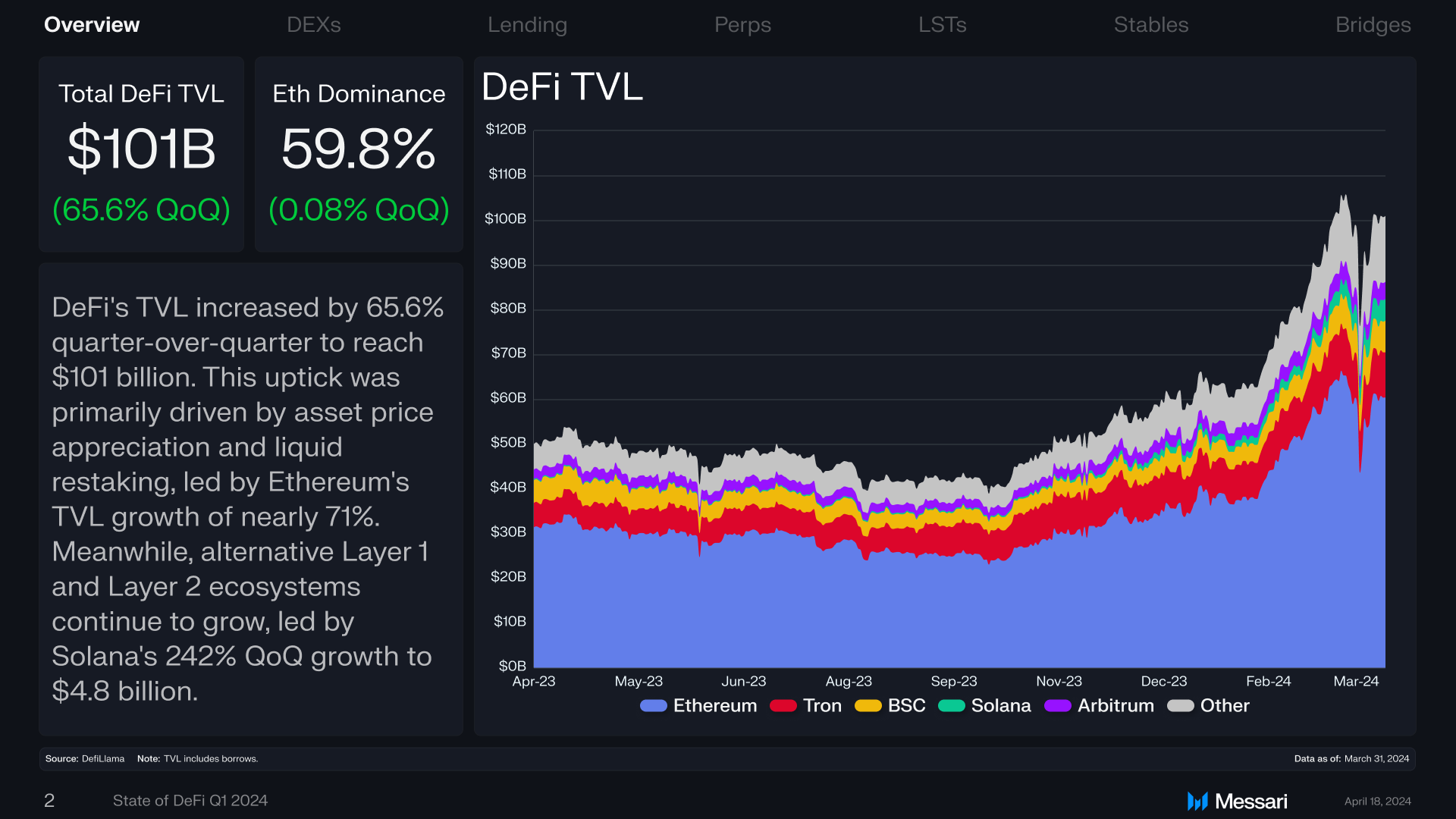Click the Dec-23 x-axis label
The height and width of the screenshot is (819, 1456).
click(1164, 681)
